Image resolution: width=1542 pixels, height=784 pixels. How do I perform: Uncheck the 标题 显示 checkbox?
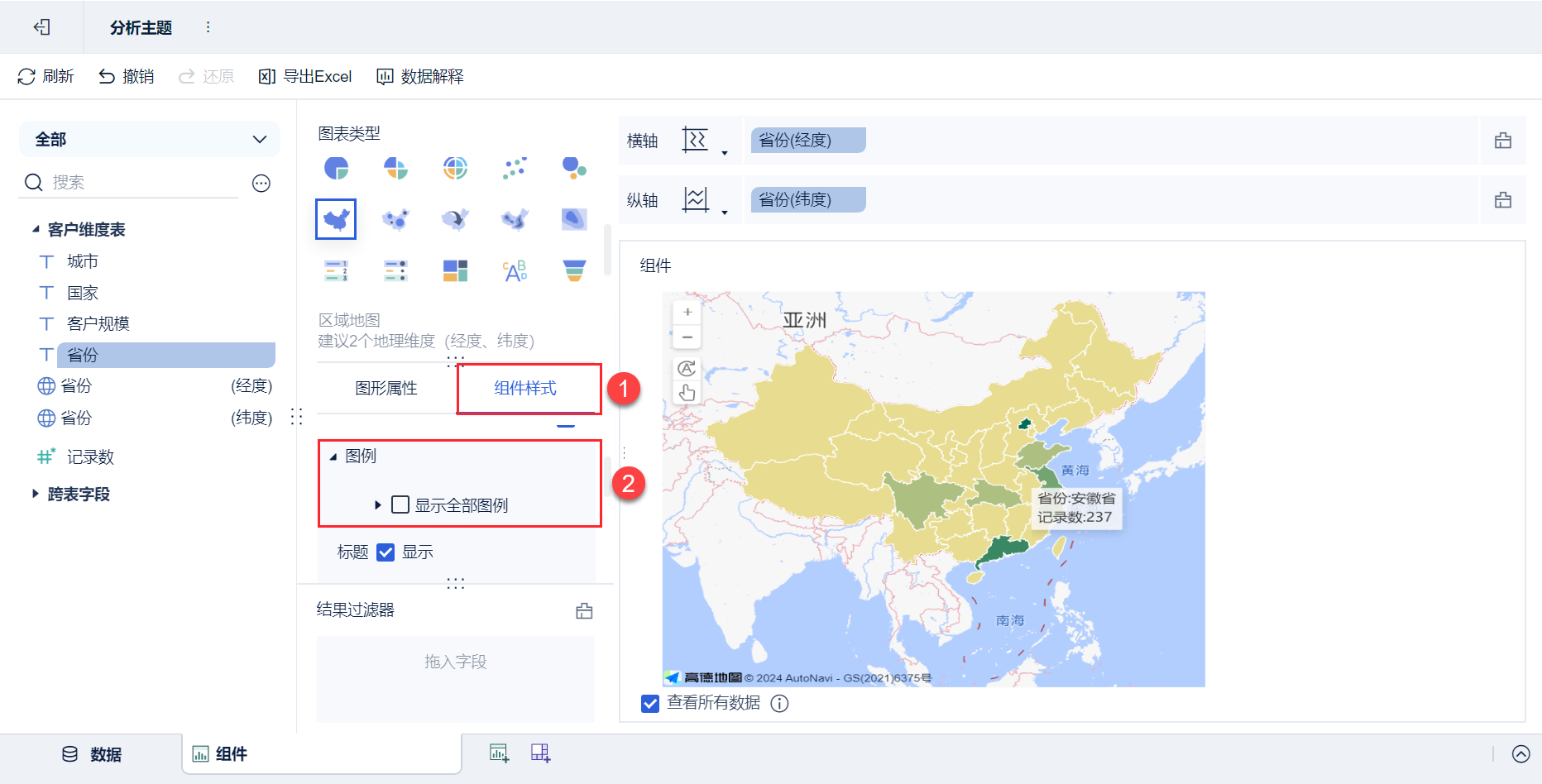point(385,552)
